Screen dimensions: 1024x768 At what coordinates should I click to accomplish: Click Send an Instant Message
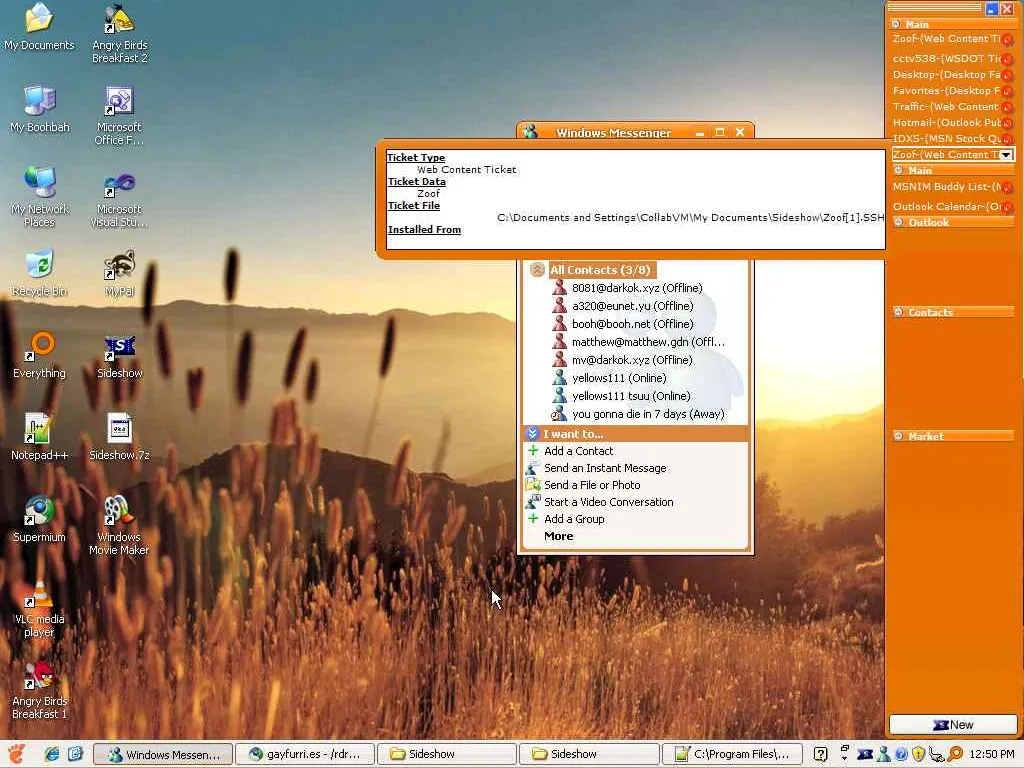click(605, 468)
